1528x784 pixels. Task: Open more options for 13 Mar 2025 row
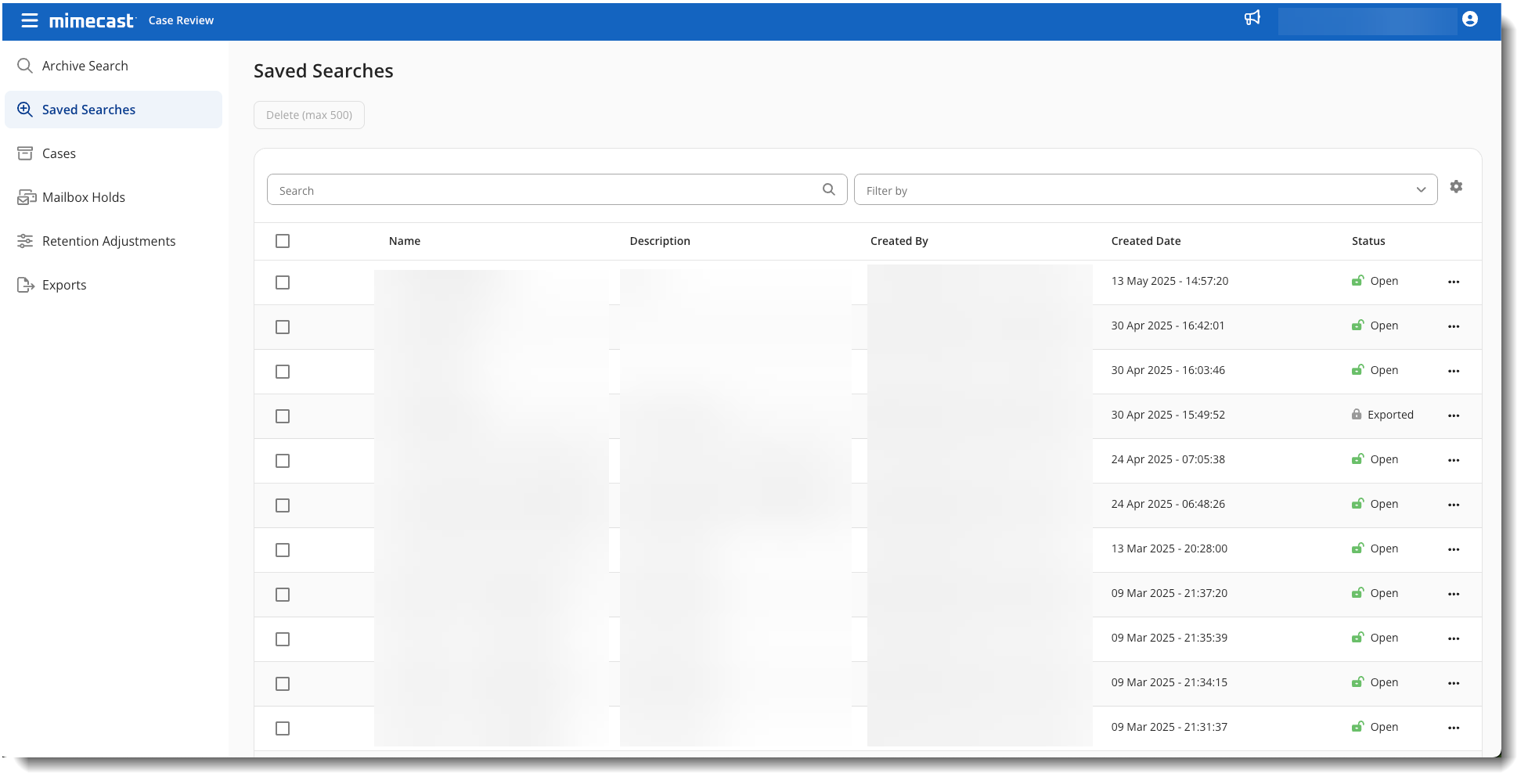(1453, 549)
